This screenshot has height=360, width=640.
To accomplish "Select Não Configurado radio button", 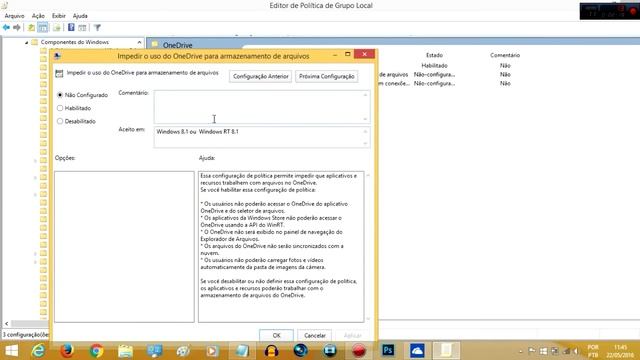I will coord(60,95).
